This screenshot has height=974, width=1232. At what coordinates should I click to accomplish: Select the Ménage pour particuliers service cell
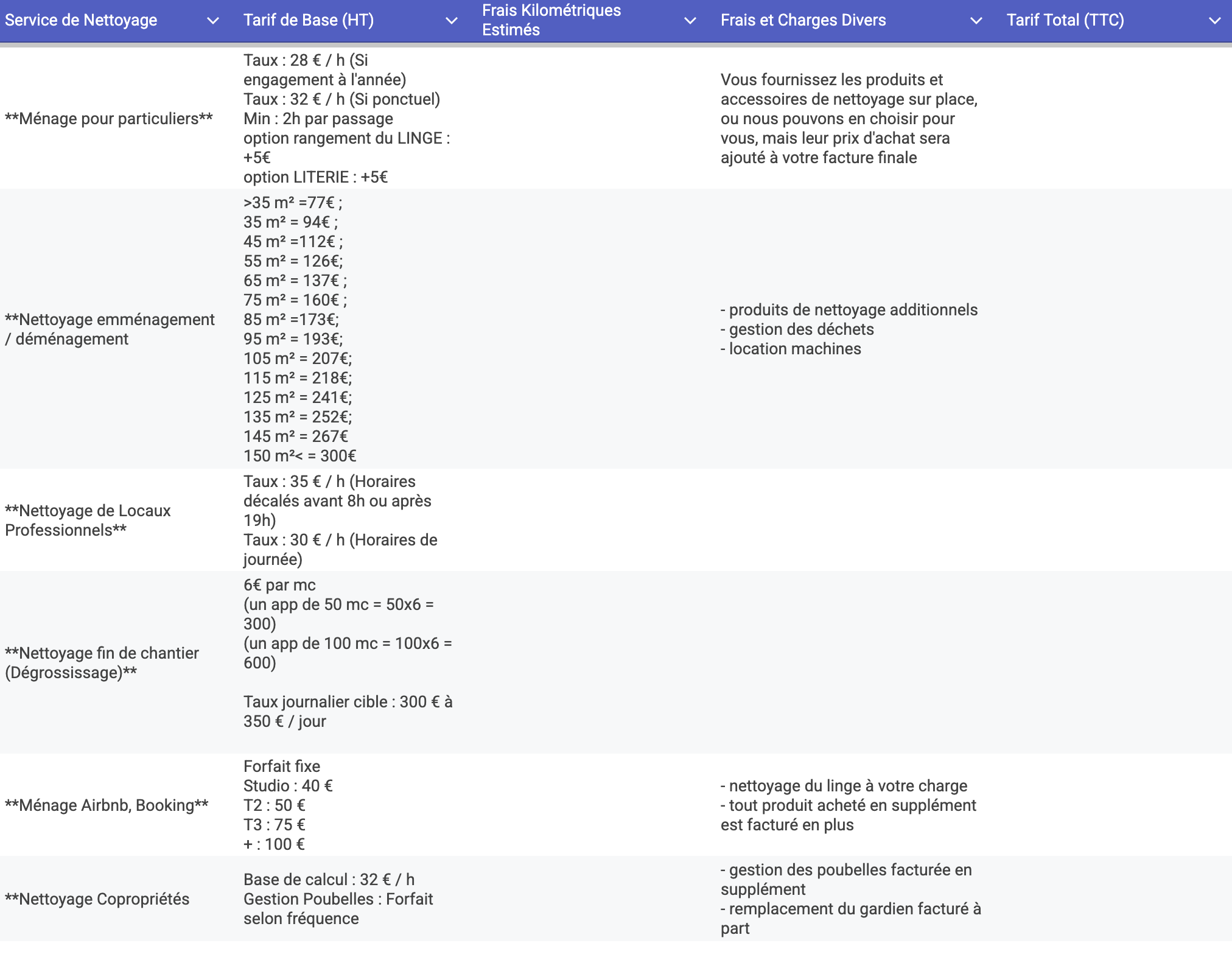click(x=109, y=119)
